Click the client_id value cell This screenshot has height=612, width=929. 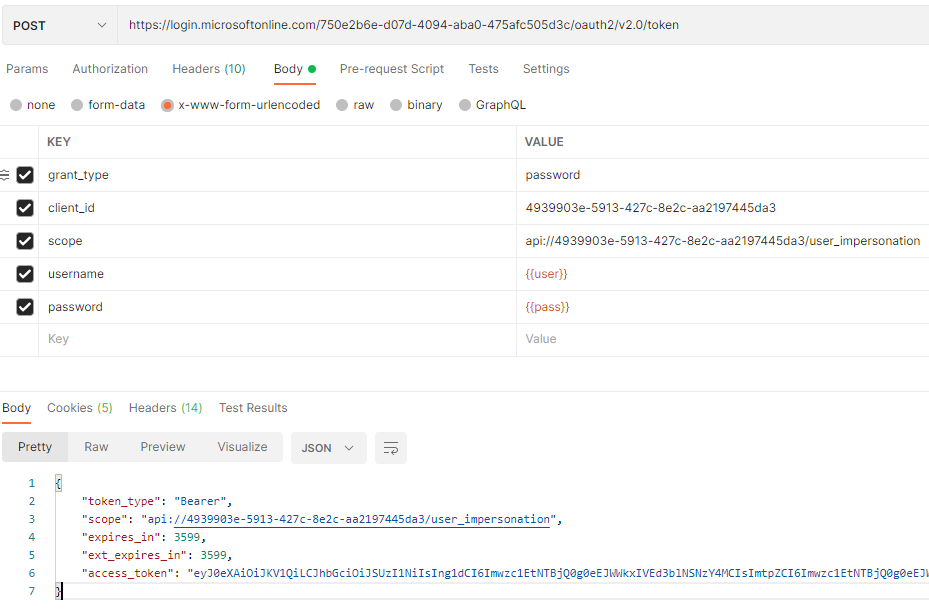pos(723,208)
